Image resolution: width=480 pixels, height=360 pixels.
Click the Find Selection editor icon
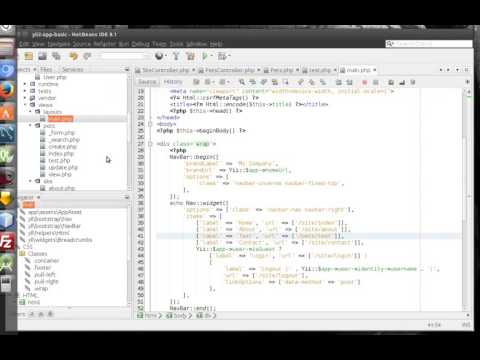tap(241, 82)
